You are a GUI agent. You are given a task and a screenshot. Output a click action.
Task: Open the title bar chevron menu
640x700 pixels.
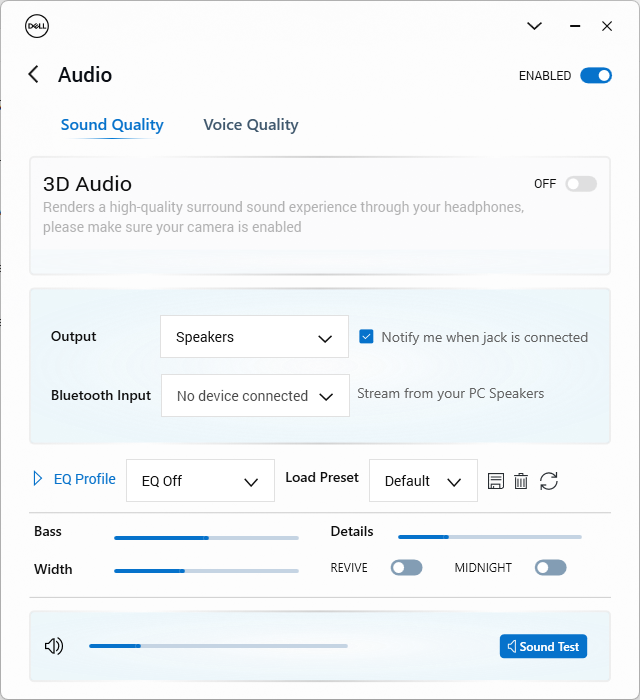tap(534, 26)
